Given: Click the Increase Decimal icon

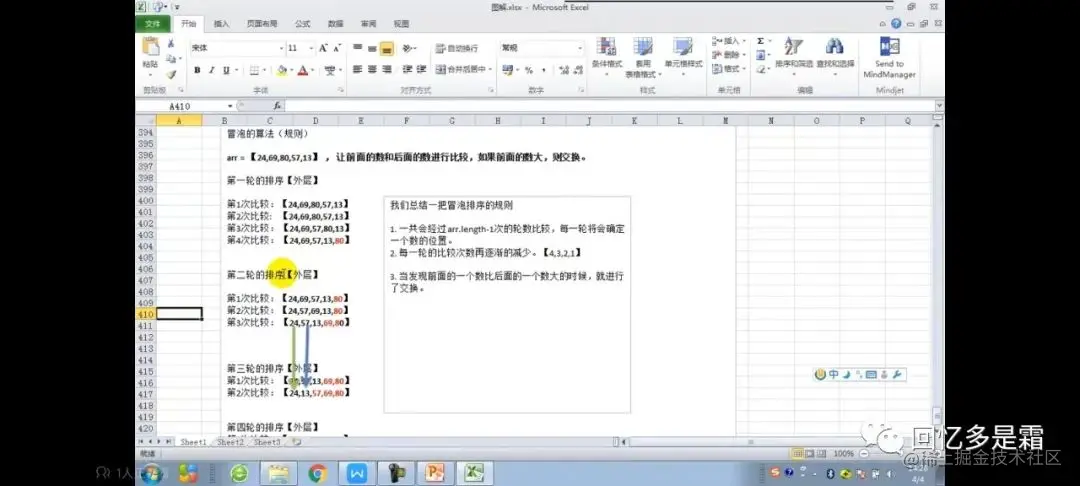Looking at the screenshot, I should point(563,70).
